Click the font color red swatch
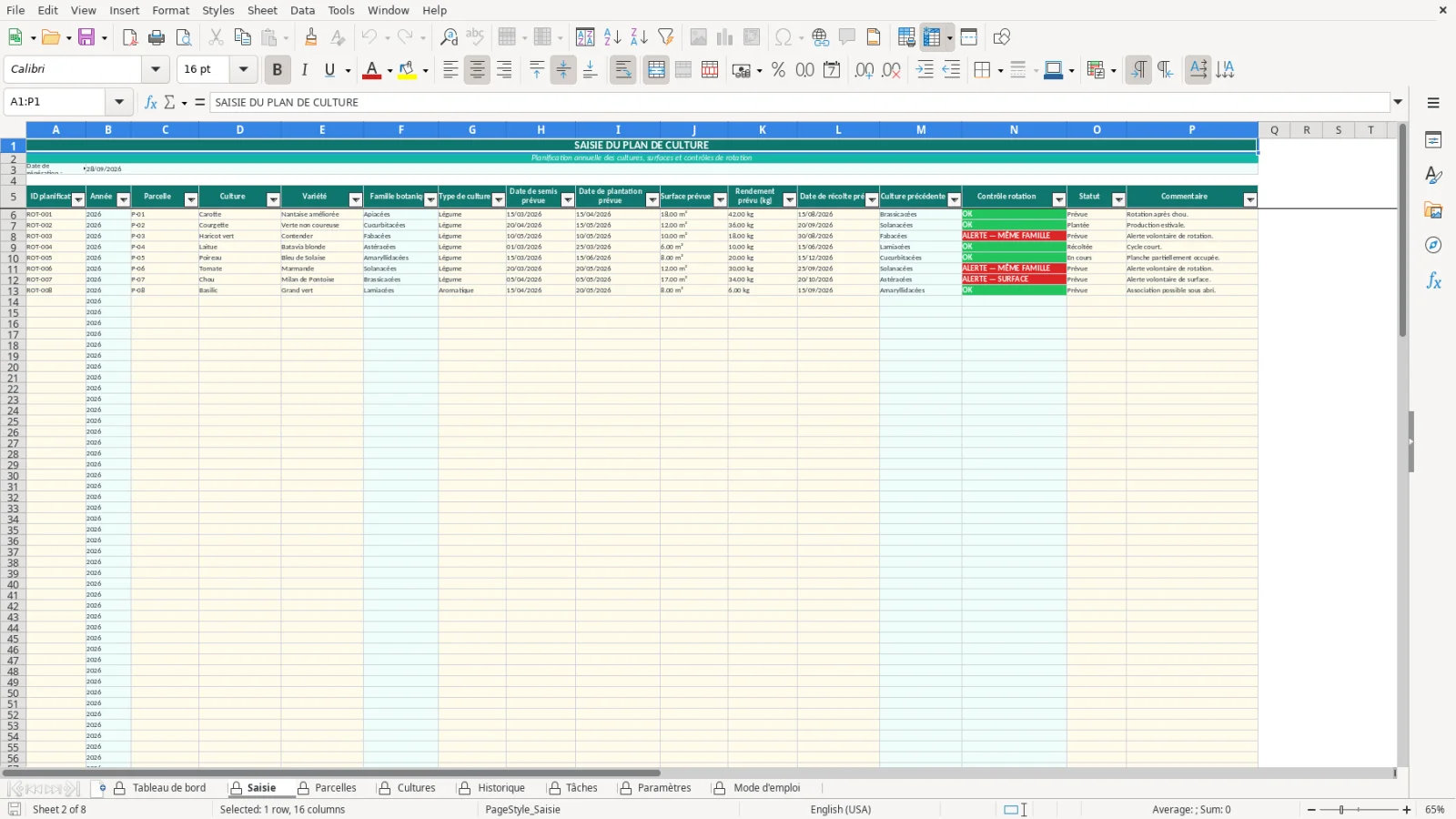The height and width of the screenshot is (819, 1456). coord(371,69)
